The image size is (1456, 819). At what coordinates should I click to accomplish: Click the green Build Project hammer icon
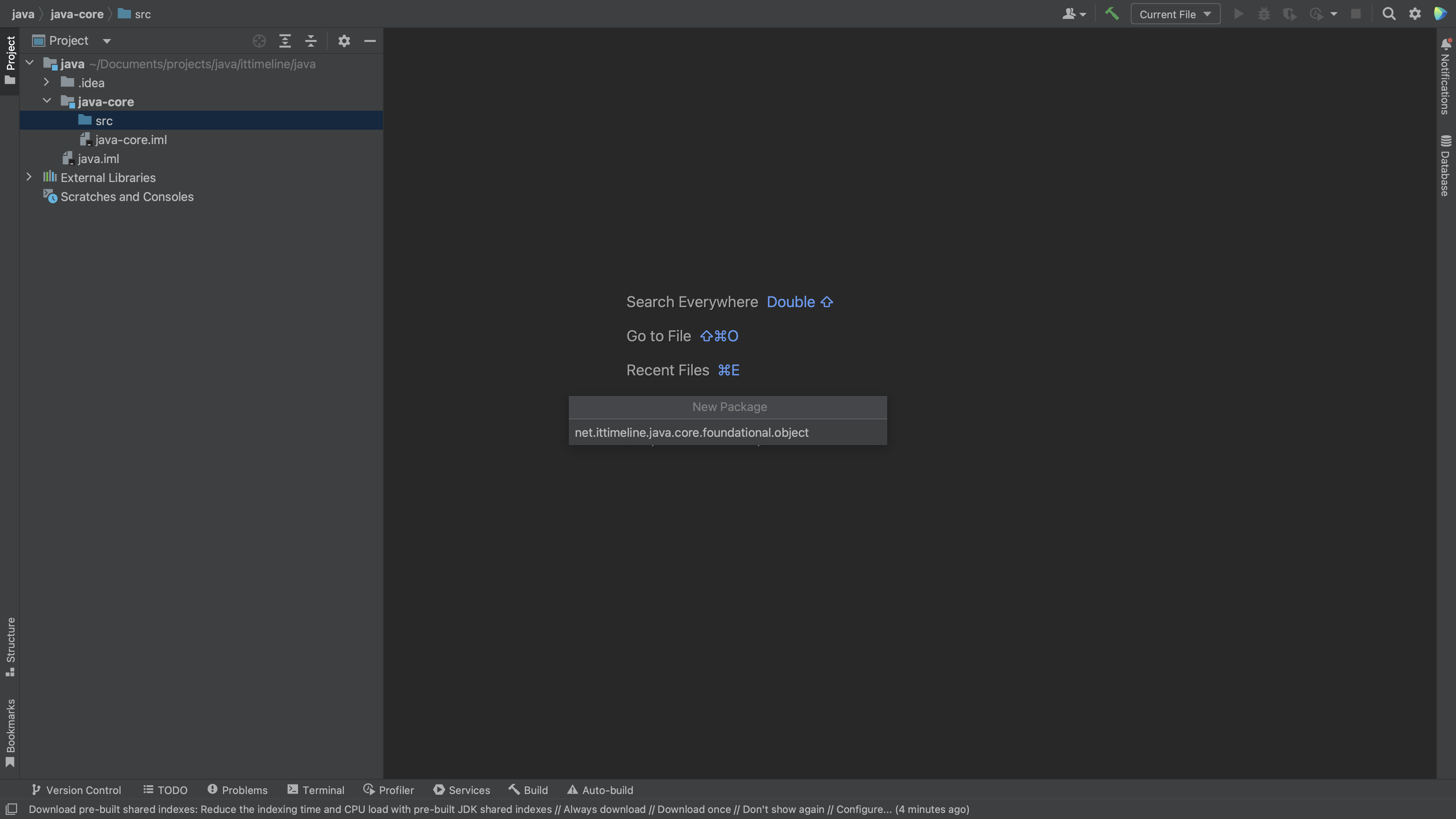1112,14
